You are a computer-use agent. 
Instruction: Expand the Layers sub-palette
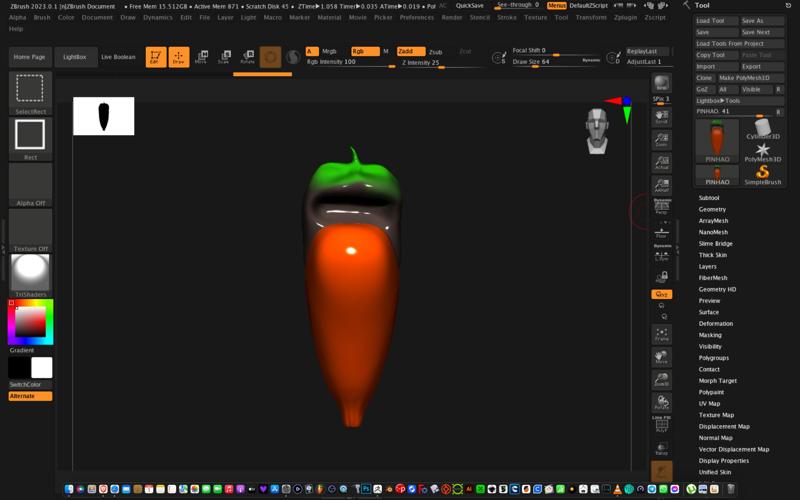click(707, 266)
